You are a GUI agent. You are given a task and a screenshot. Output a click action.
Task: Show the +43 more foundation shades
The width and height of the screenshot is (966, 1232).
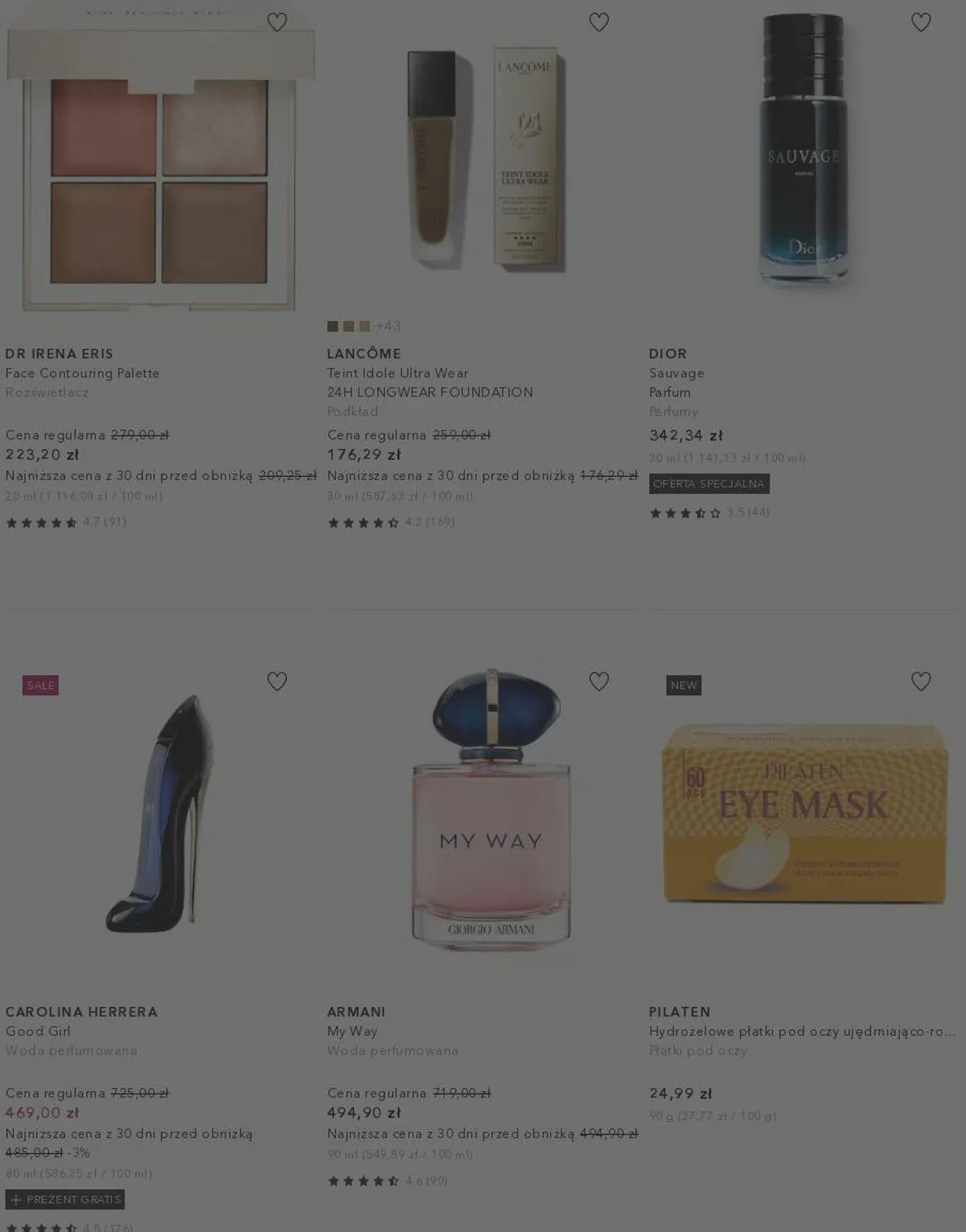click(388, 326)
